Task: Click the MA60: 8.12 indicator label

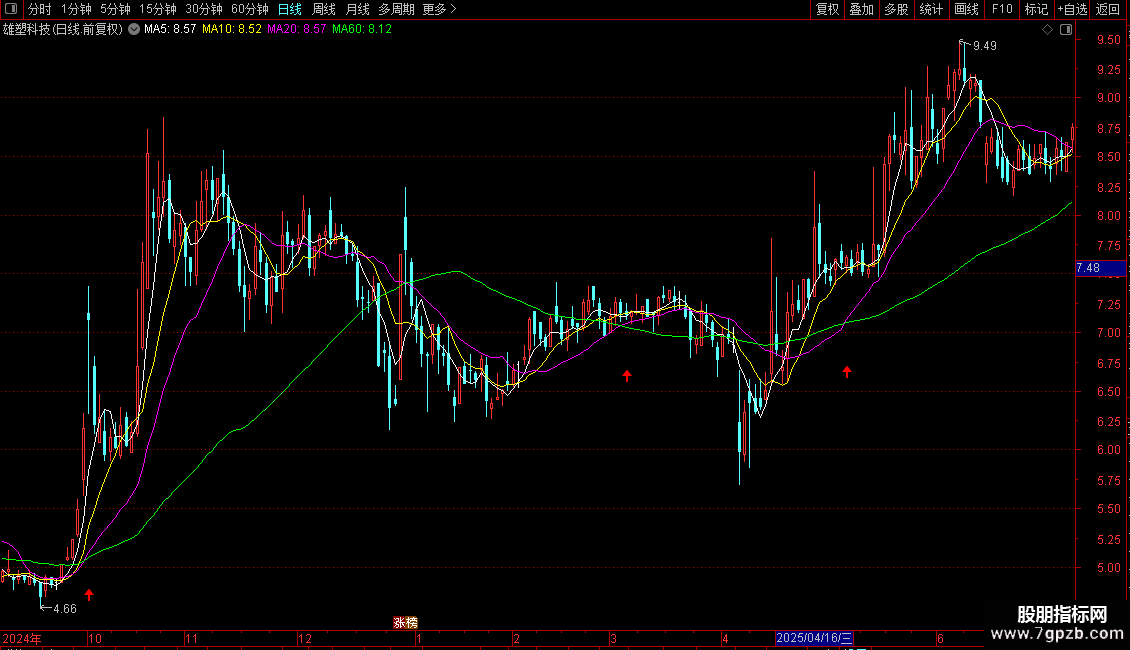Action: (362, 30)
